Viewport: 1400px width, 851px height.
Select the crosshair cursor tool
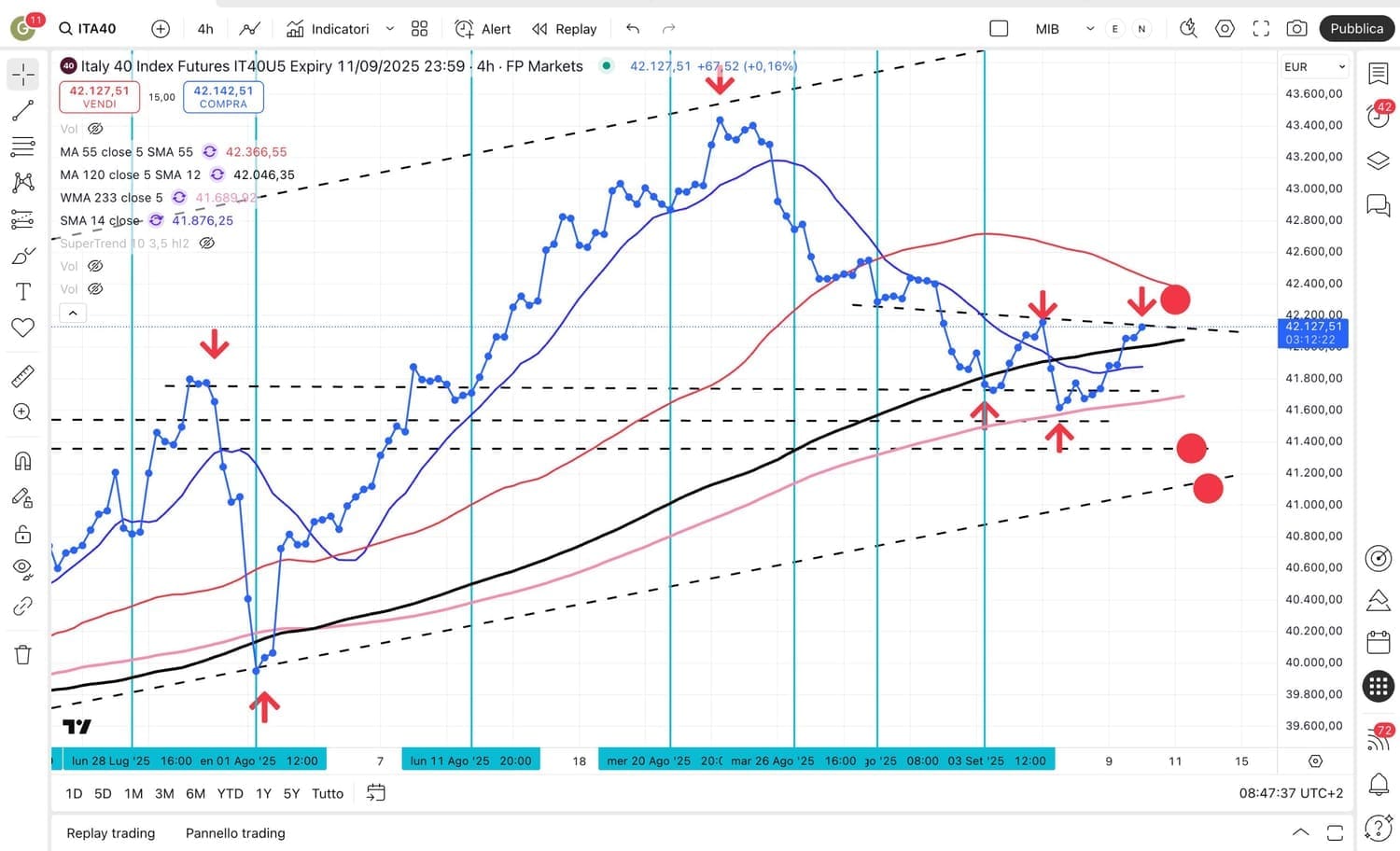click(x=23, y=75)
